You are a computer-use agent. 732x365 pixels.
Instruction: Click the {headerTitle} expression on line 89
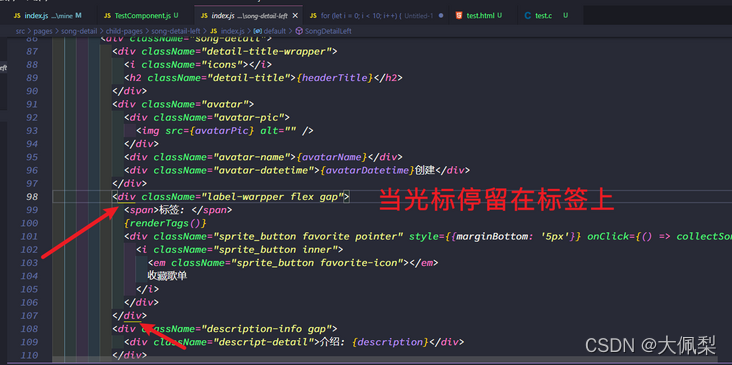click(x=335, y=78)
